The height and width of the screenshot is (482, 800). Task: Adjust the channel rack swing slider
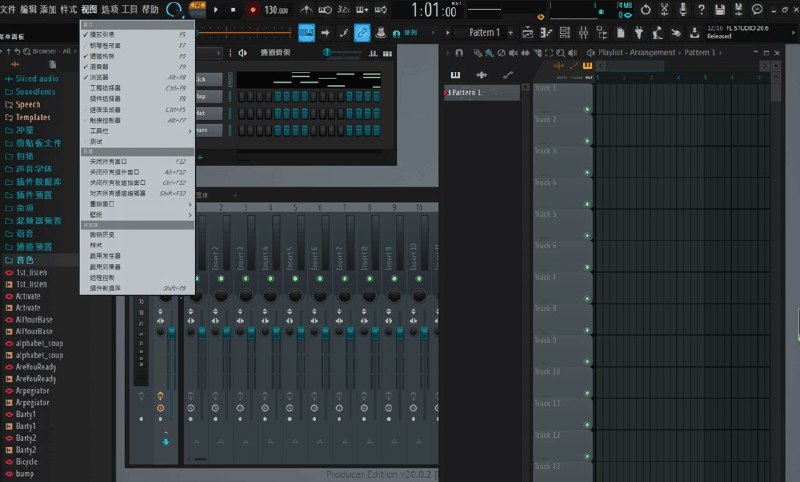[343, 53]
